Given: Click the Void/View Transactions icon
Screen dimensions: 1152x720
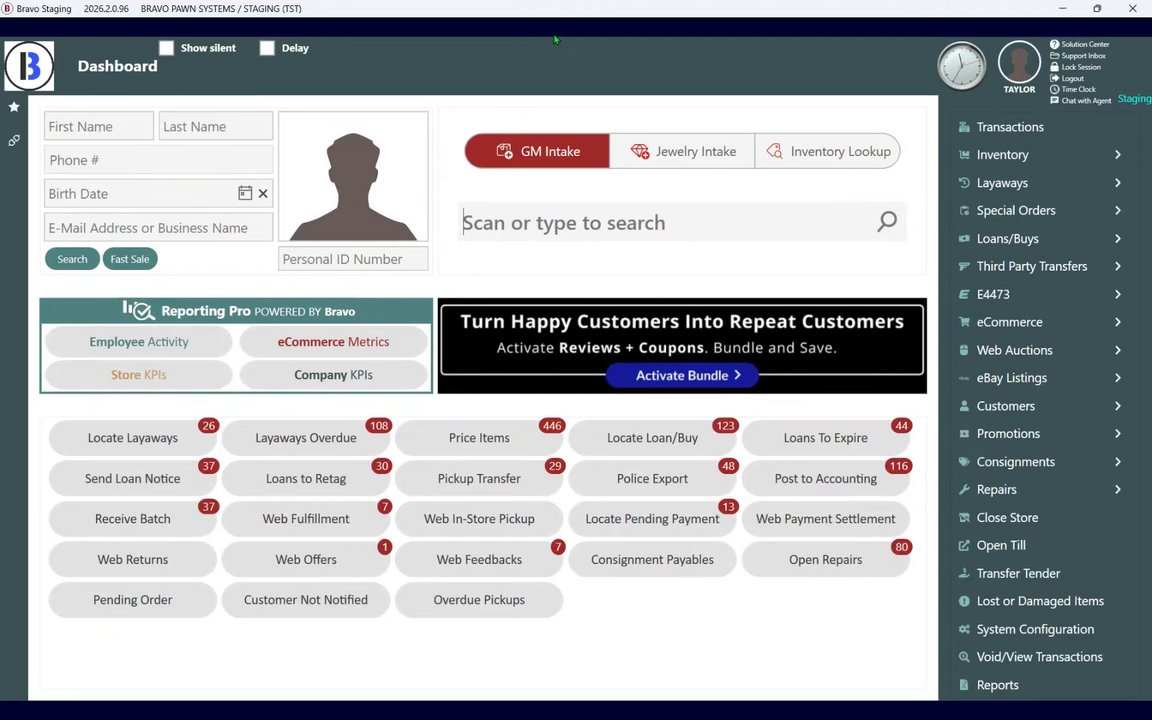Looking at the screenshot, I should tap(964, 657).
